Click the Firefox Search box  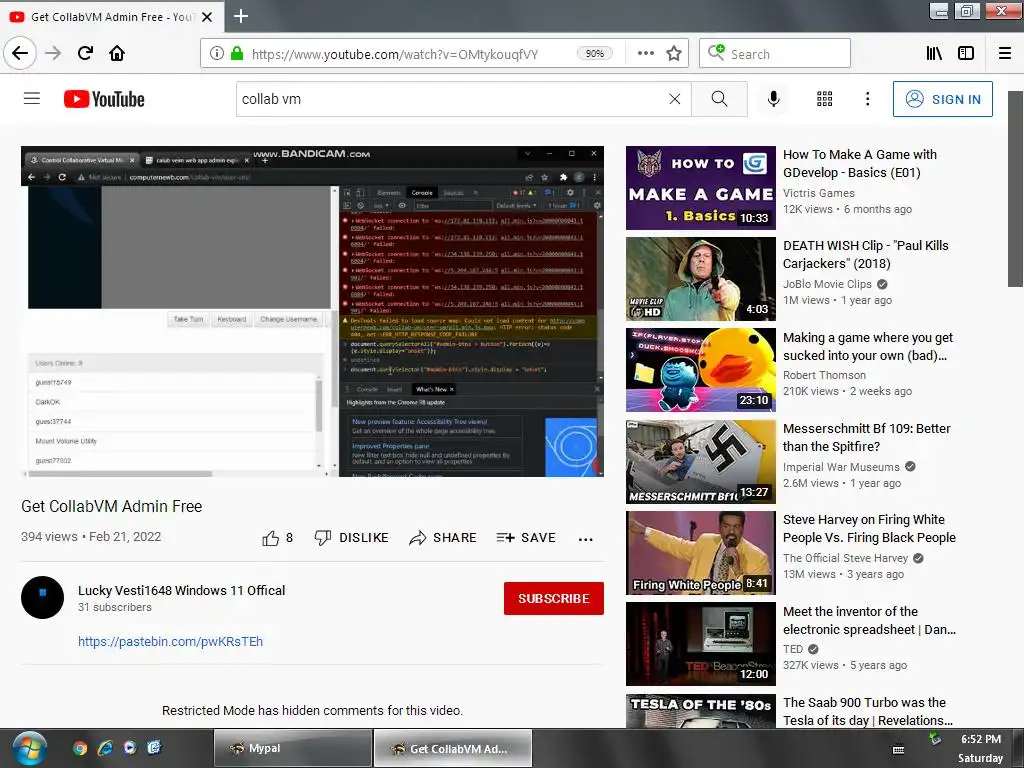tap(775, 54)
